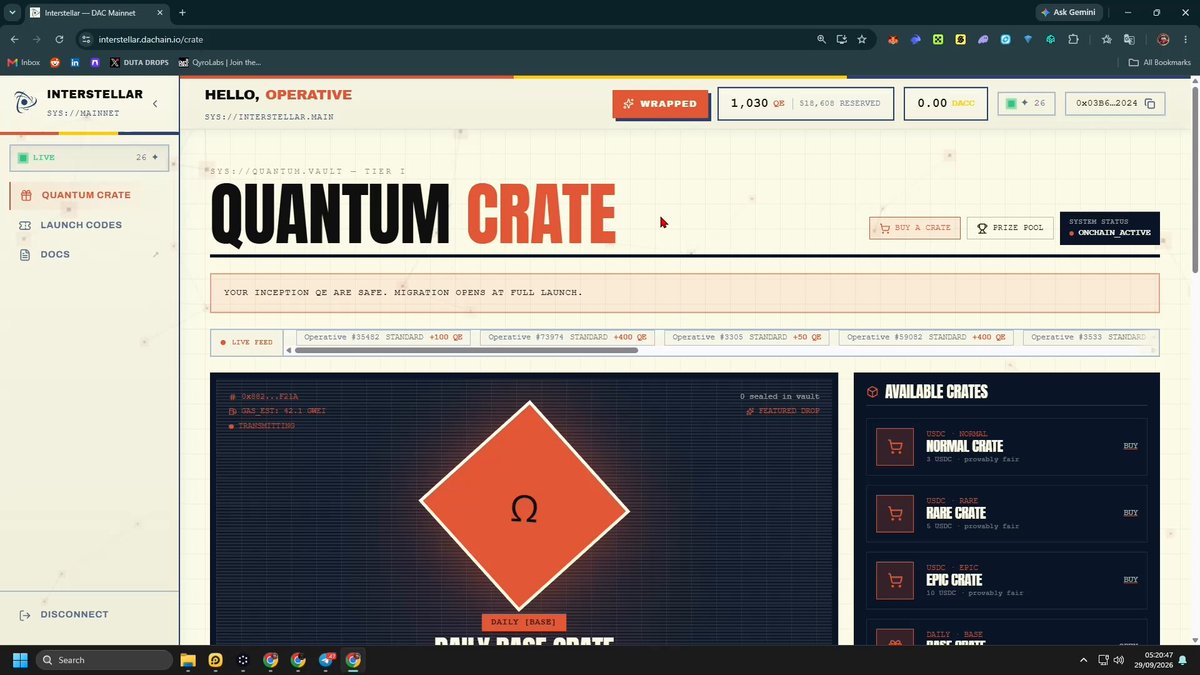This screenshot has height=675, width=1200.
Task: Open the Extensions puzzle icon
Action: [1073, 39]
